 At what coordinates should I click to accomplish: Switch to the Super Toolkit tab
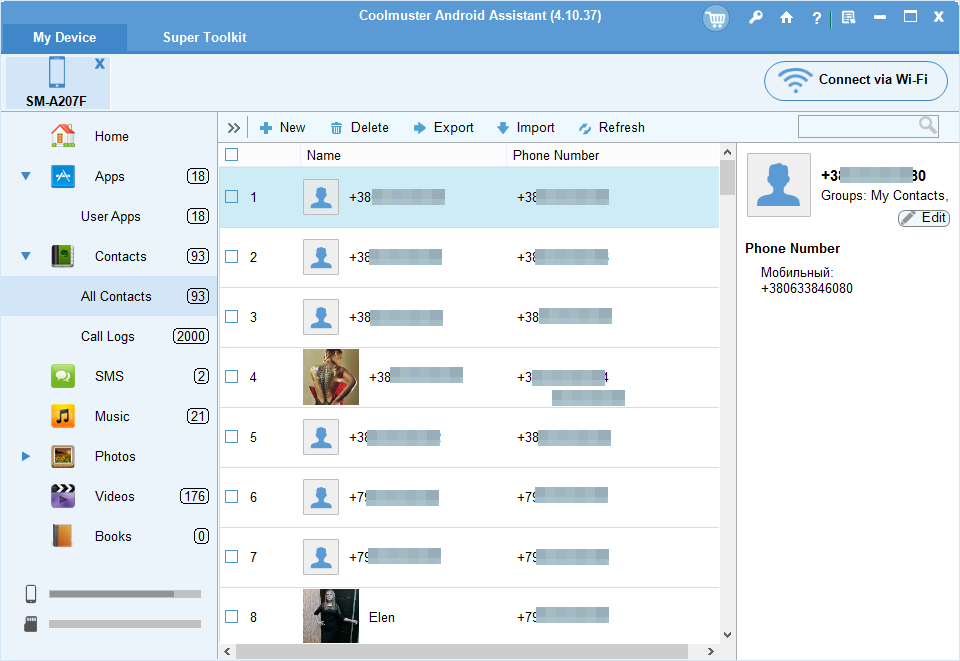coord(204,37)
